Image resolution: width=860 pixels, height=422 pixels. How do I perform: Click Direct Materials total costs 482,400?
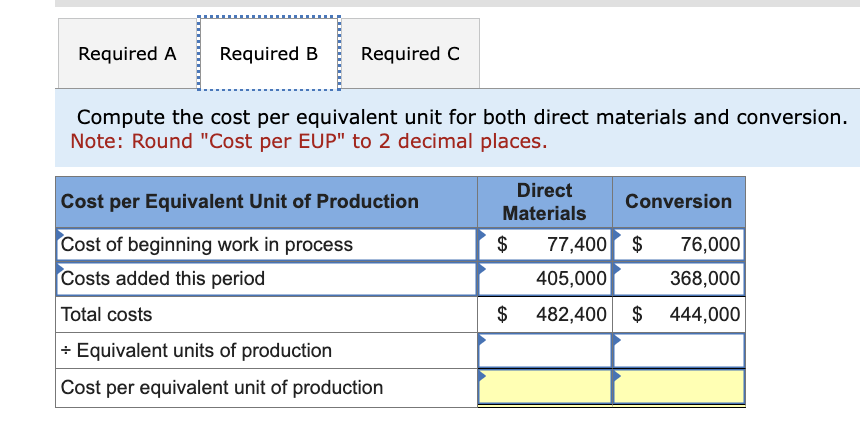click(x=545, y=314)
